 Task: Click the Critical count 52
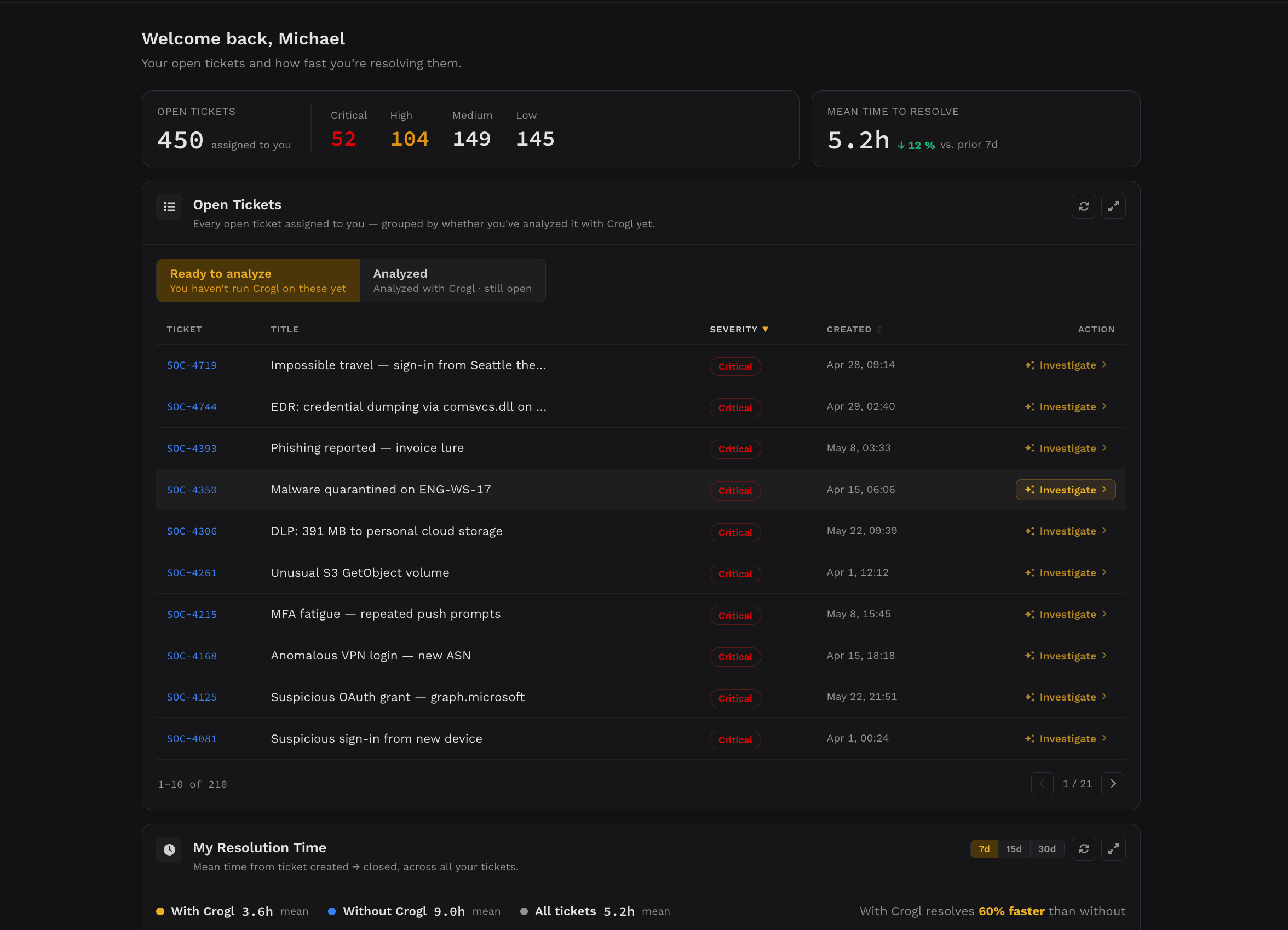click(x=343, y=139)
